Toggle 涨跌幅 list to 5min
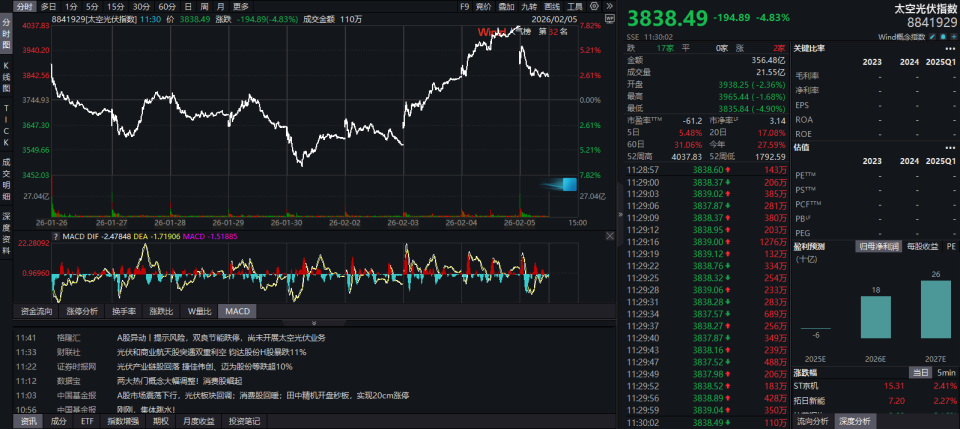Viewport: 960px width, 429px height. tap(946, 373)
